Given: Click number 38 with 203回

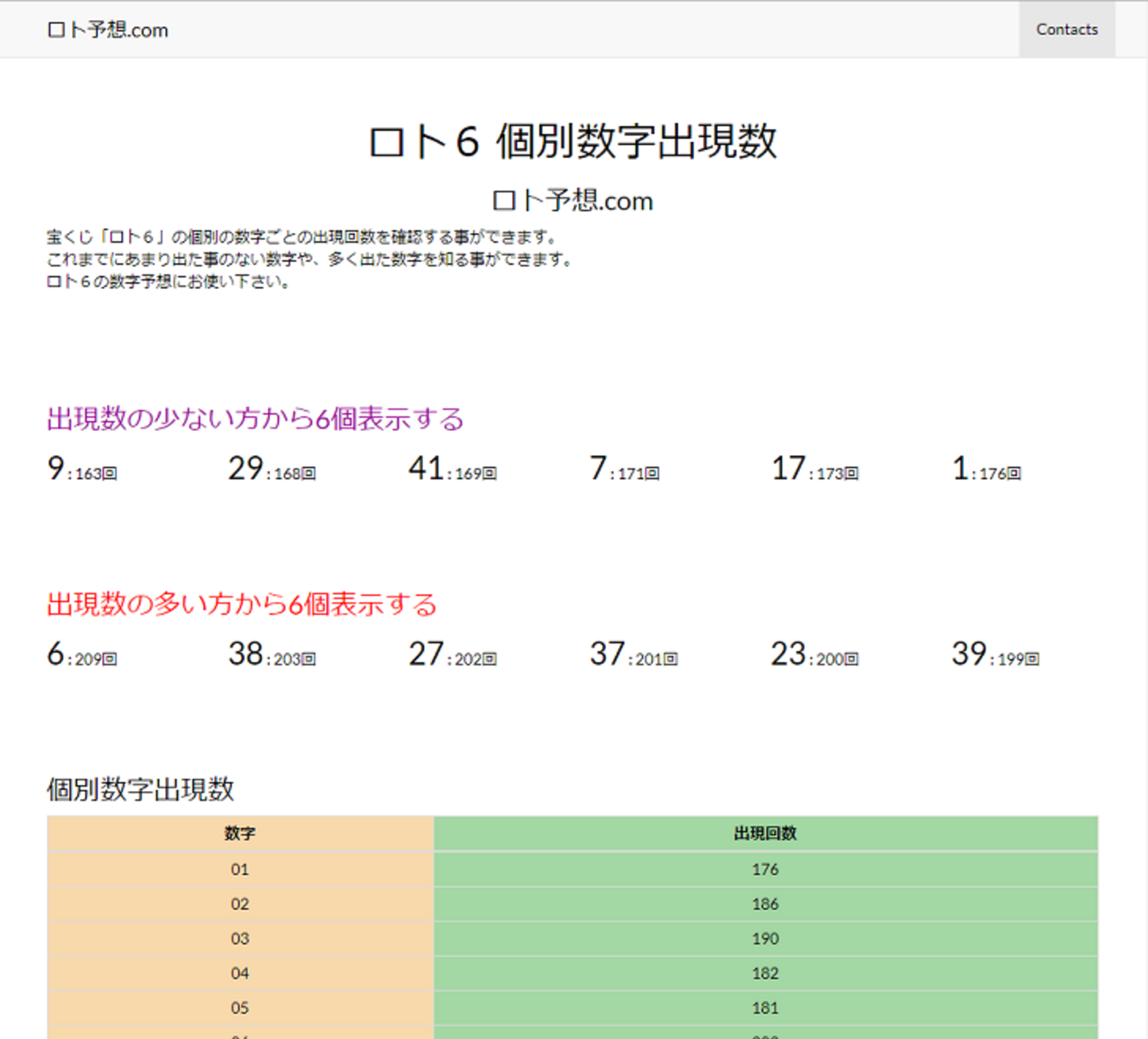Looking at the screenshot, I should tap(271, 655).
